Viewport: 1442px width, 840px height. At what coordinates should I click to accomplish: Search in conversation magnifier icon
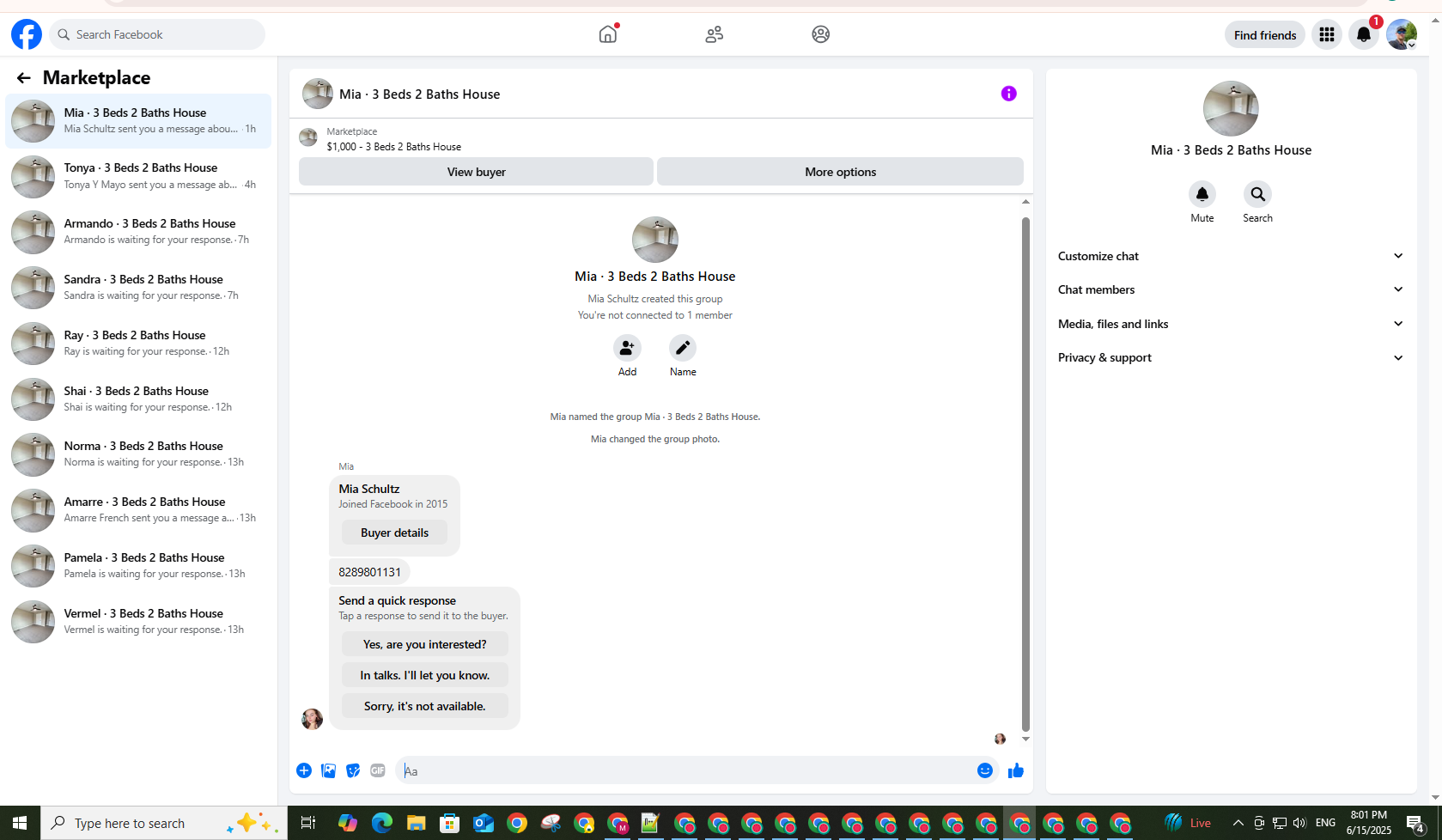(x=1257, y=194)
